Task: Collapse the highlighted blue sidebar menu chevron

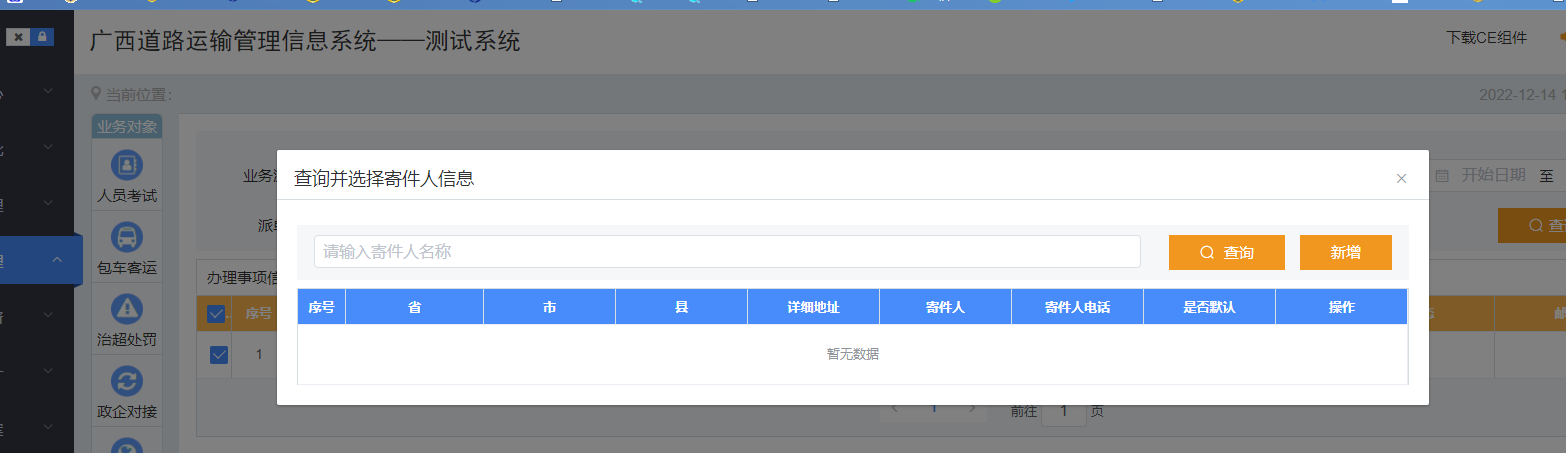Action: point(57,260)
